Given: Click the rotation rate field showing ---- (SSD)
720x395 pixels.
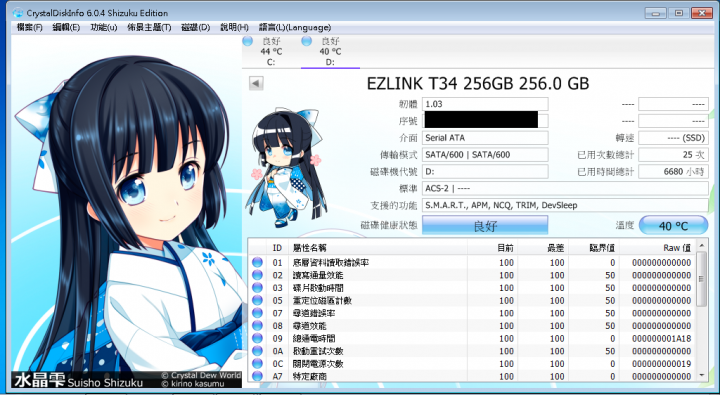Looking at the screenshot, I should tap(673, 138).
